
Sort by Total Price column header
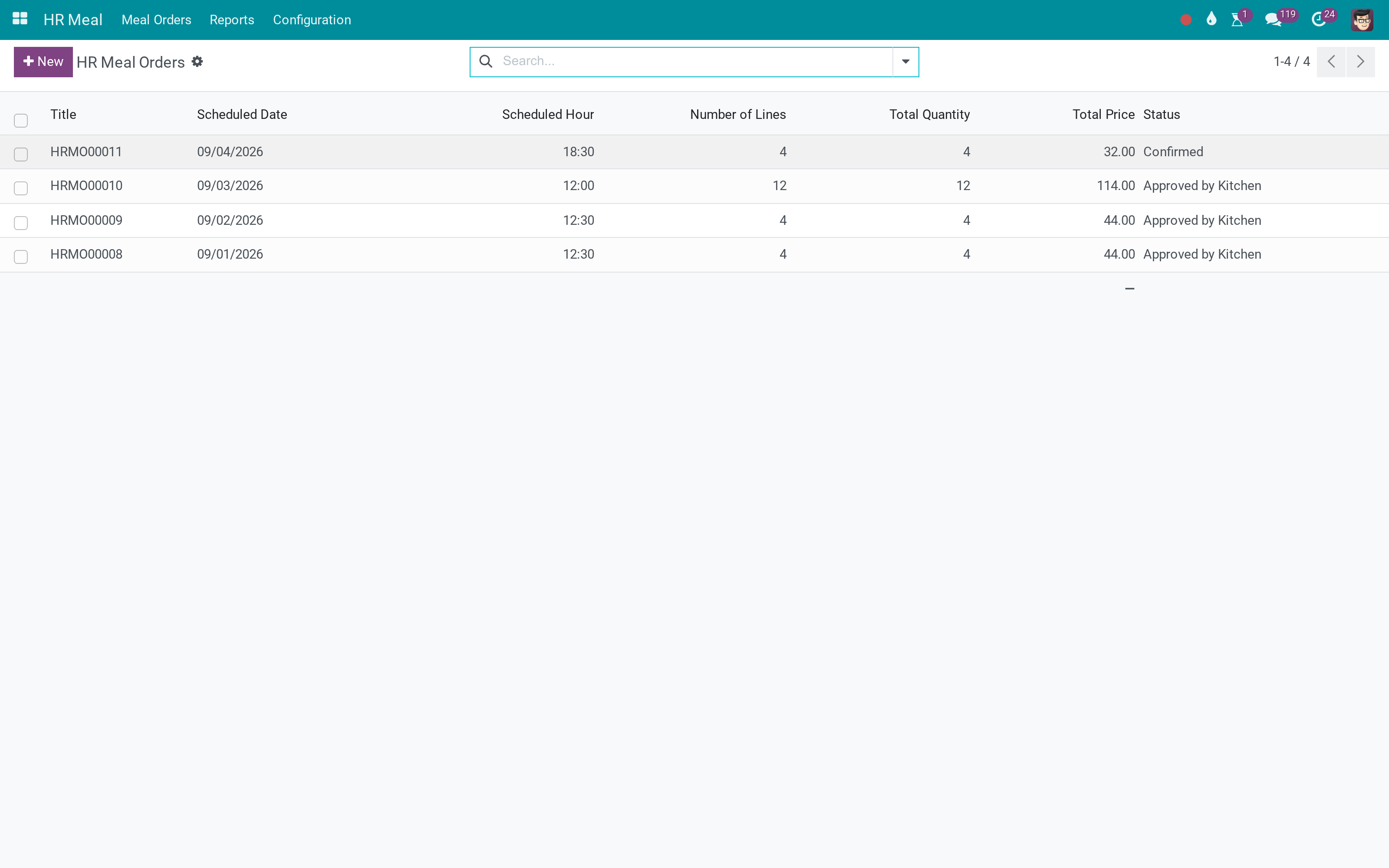point(1103,114)
